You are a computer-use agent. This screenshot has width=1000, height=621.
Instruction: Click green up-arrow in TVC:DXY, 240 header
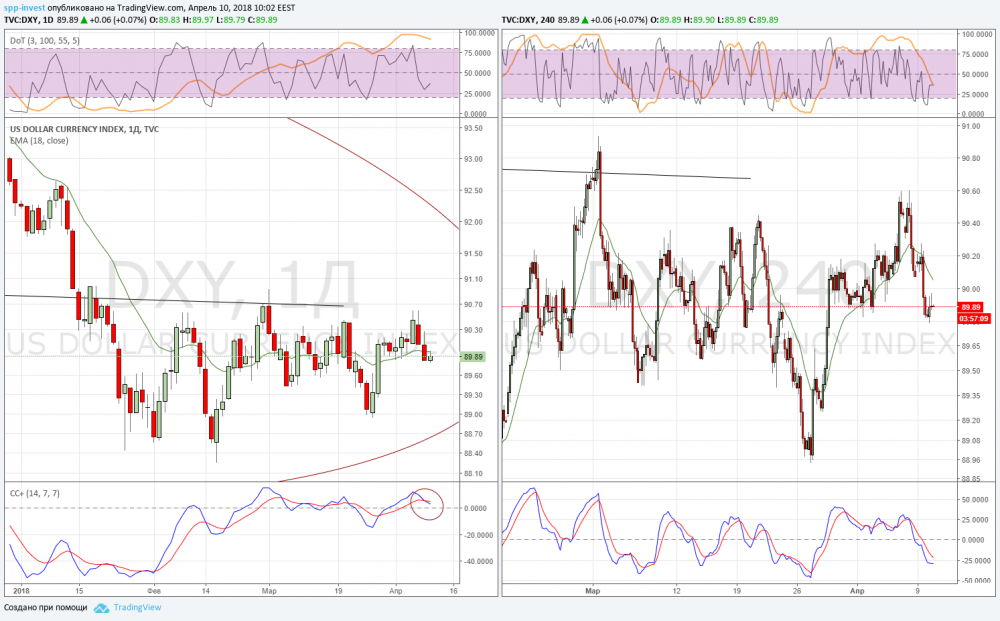(x=585, y=20)
